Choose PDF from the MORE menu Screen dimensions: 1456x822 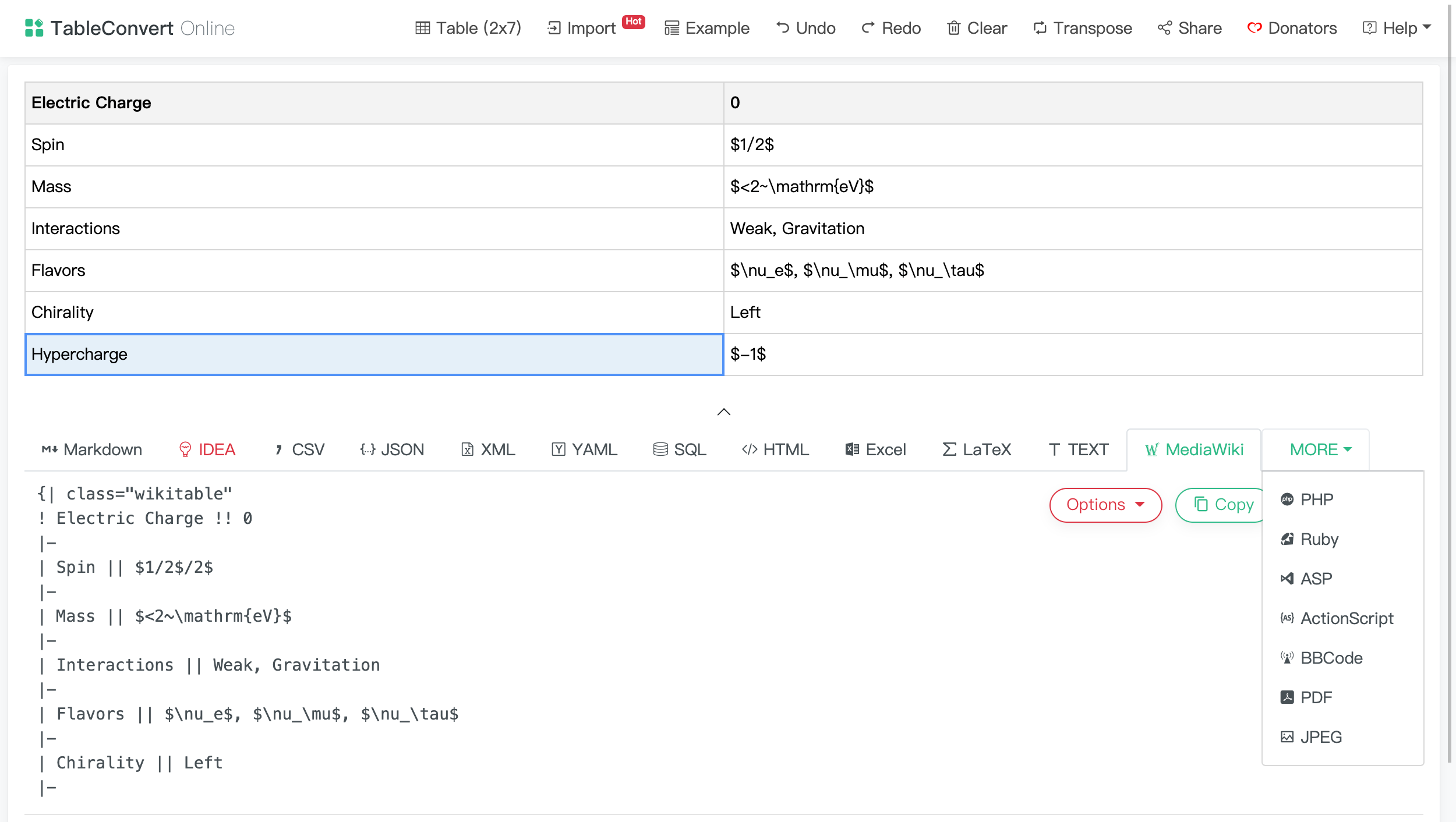point(1315,697)
